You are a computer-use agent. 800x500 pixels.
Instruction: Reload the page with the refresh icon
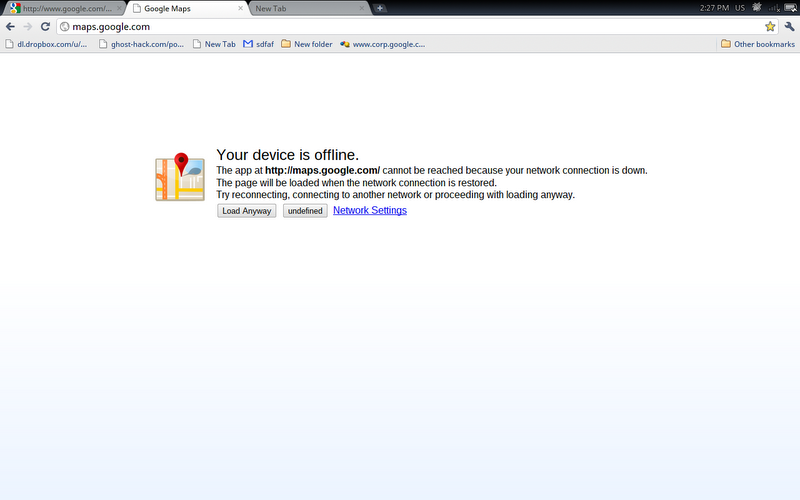[45, 27]
